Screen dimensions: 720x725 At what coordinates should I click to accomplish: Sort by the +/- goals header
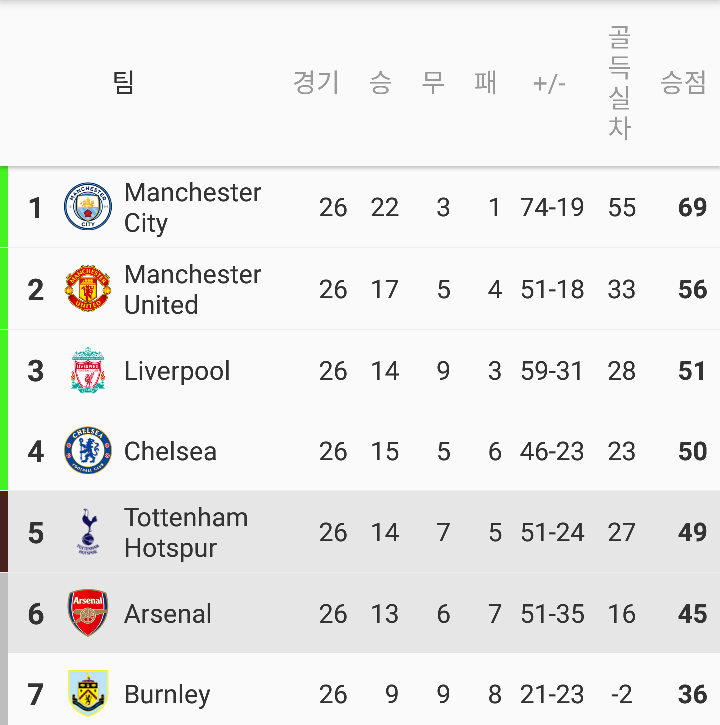pyautogui.click(x=549, y=84)
